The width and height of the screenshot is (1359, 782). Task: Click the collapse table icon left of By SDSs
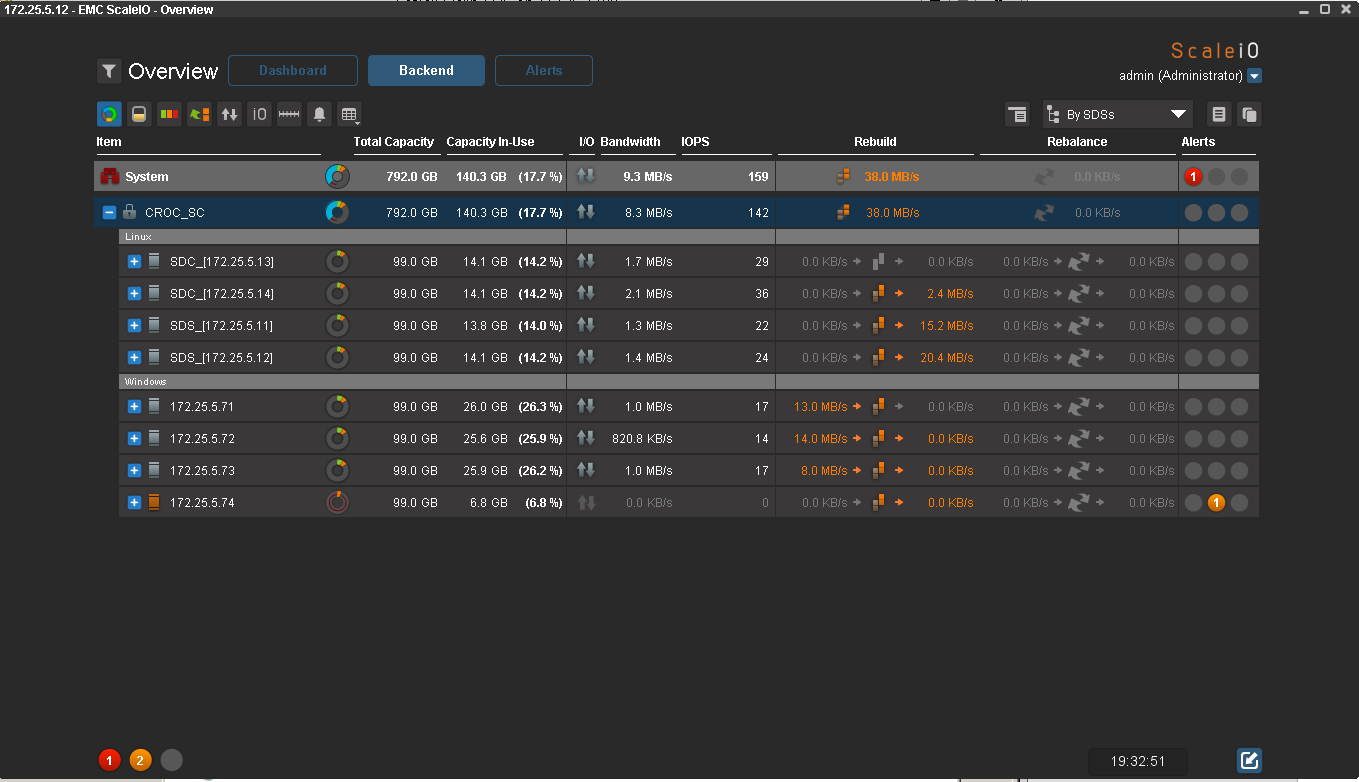click(x=1017, y=114)
